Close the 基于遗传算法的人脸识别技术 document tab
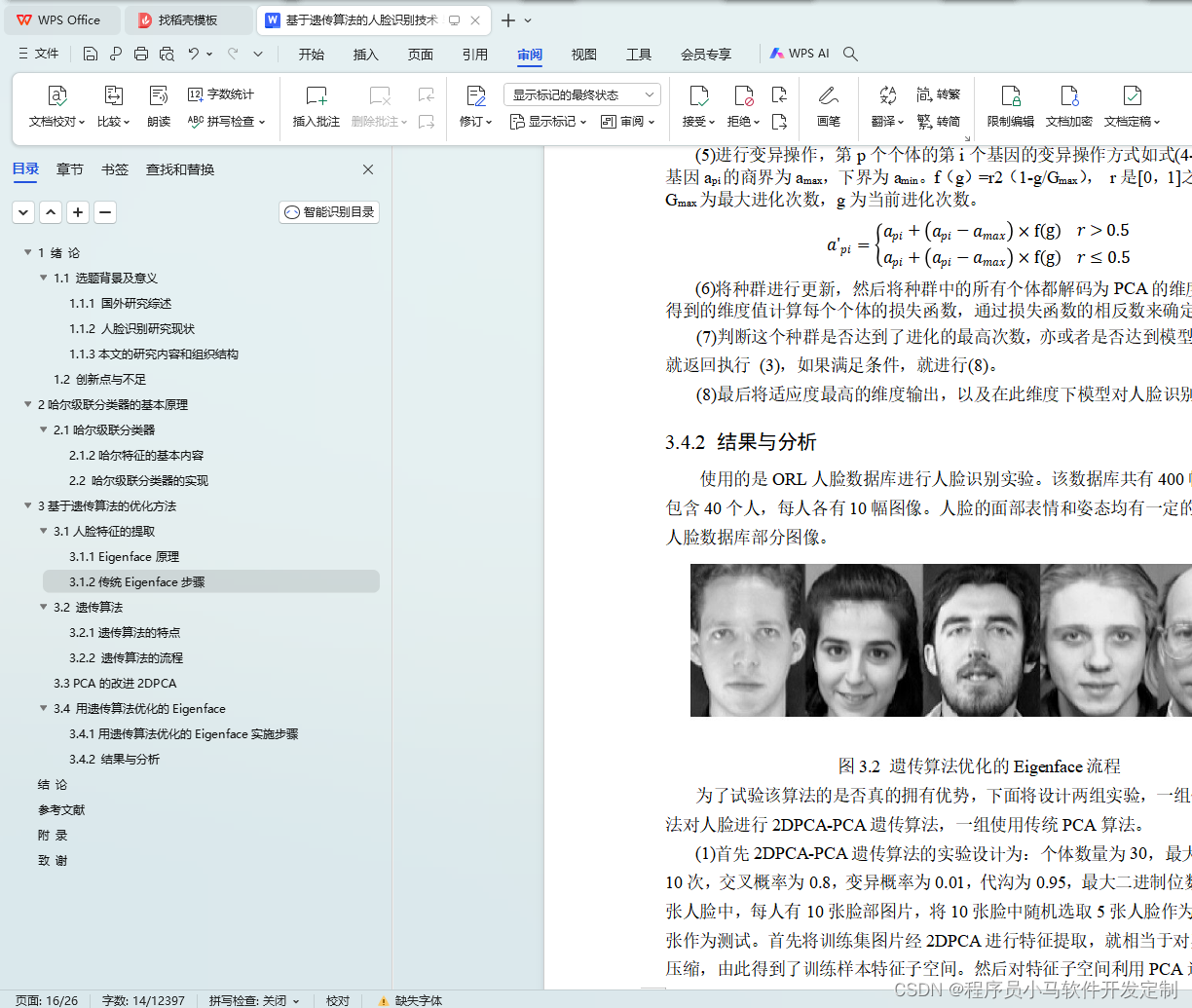Image resolution: width=1192 pixels, height=1008 pixels. tap(475, 19)
